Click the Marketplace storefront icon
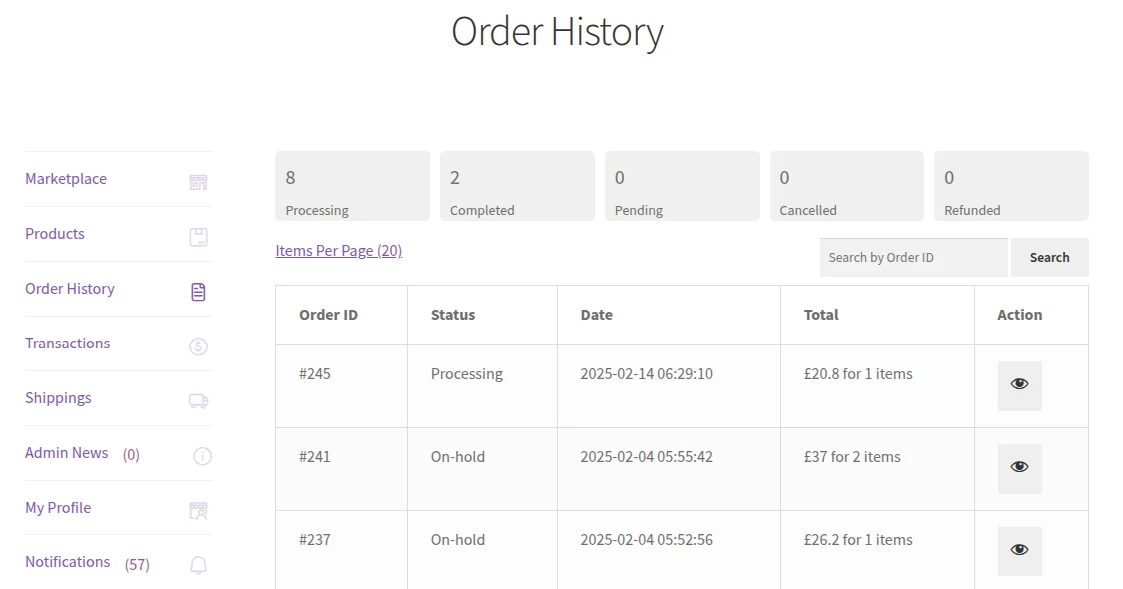 [x=198, y=181]
